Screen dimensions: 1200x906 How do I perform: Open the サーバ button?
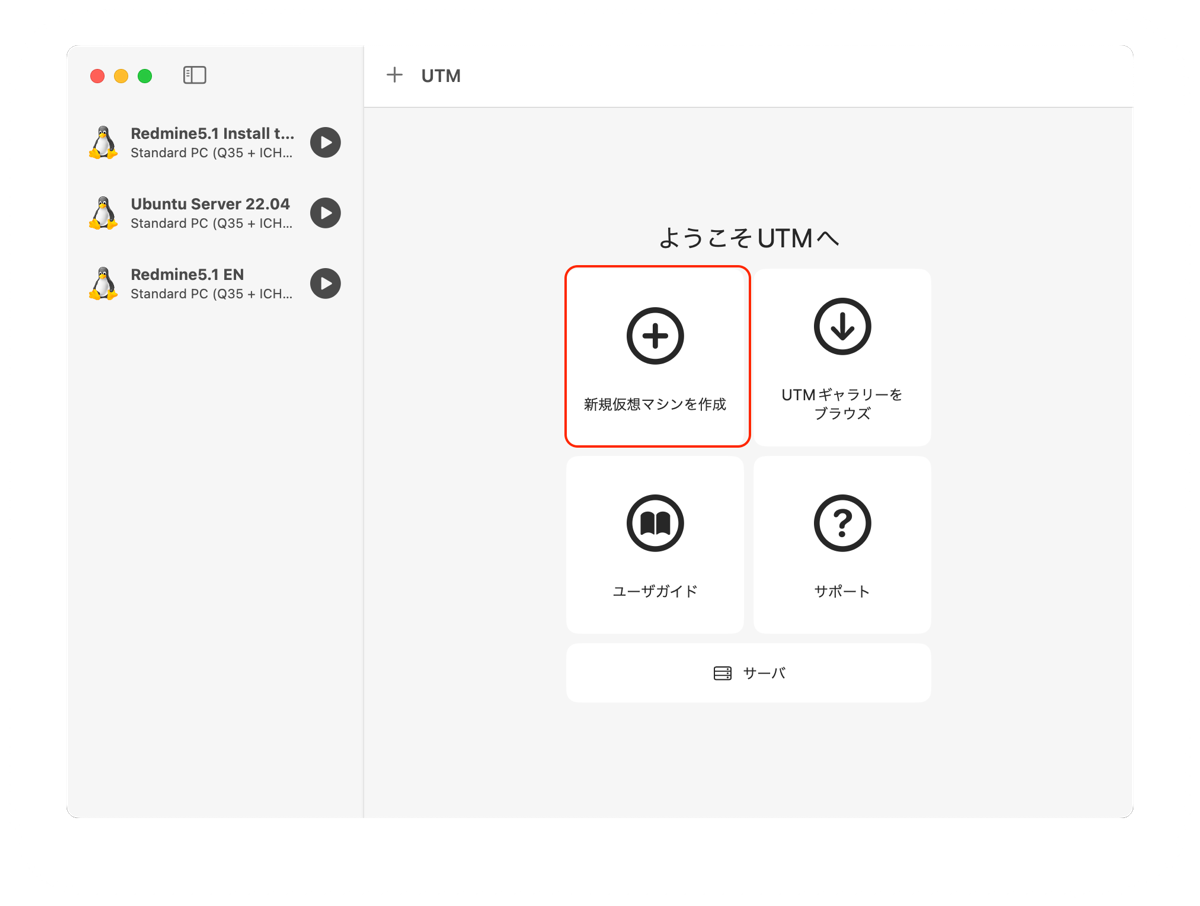[748, 673]
